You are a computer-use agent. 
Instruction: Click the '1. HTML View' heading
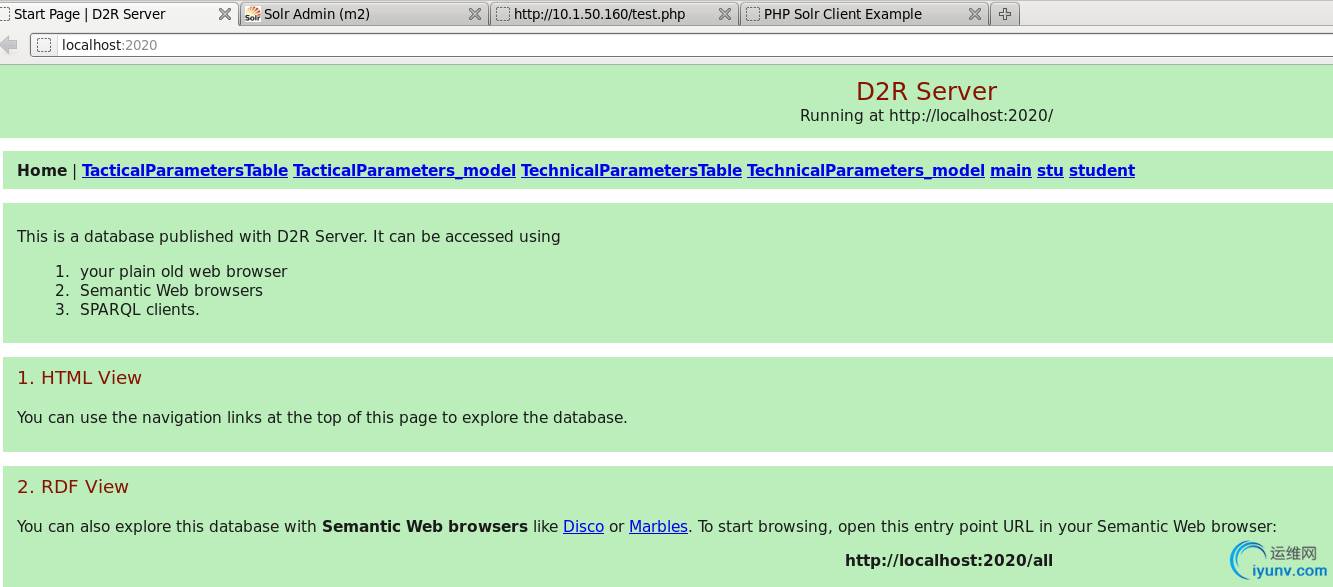(79, 378)
